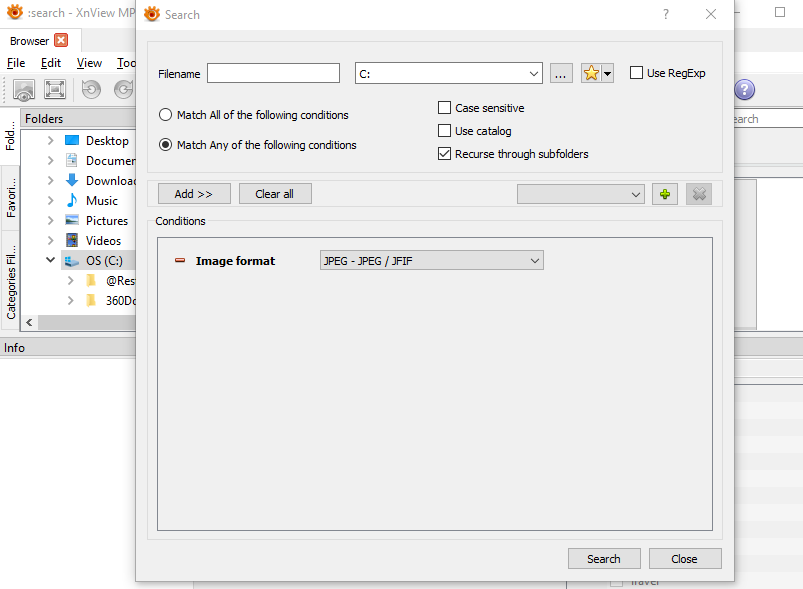Open the Edit menu
The image size is (803, 589).
51,63
